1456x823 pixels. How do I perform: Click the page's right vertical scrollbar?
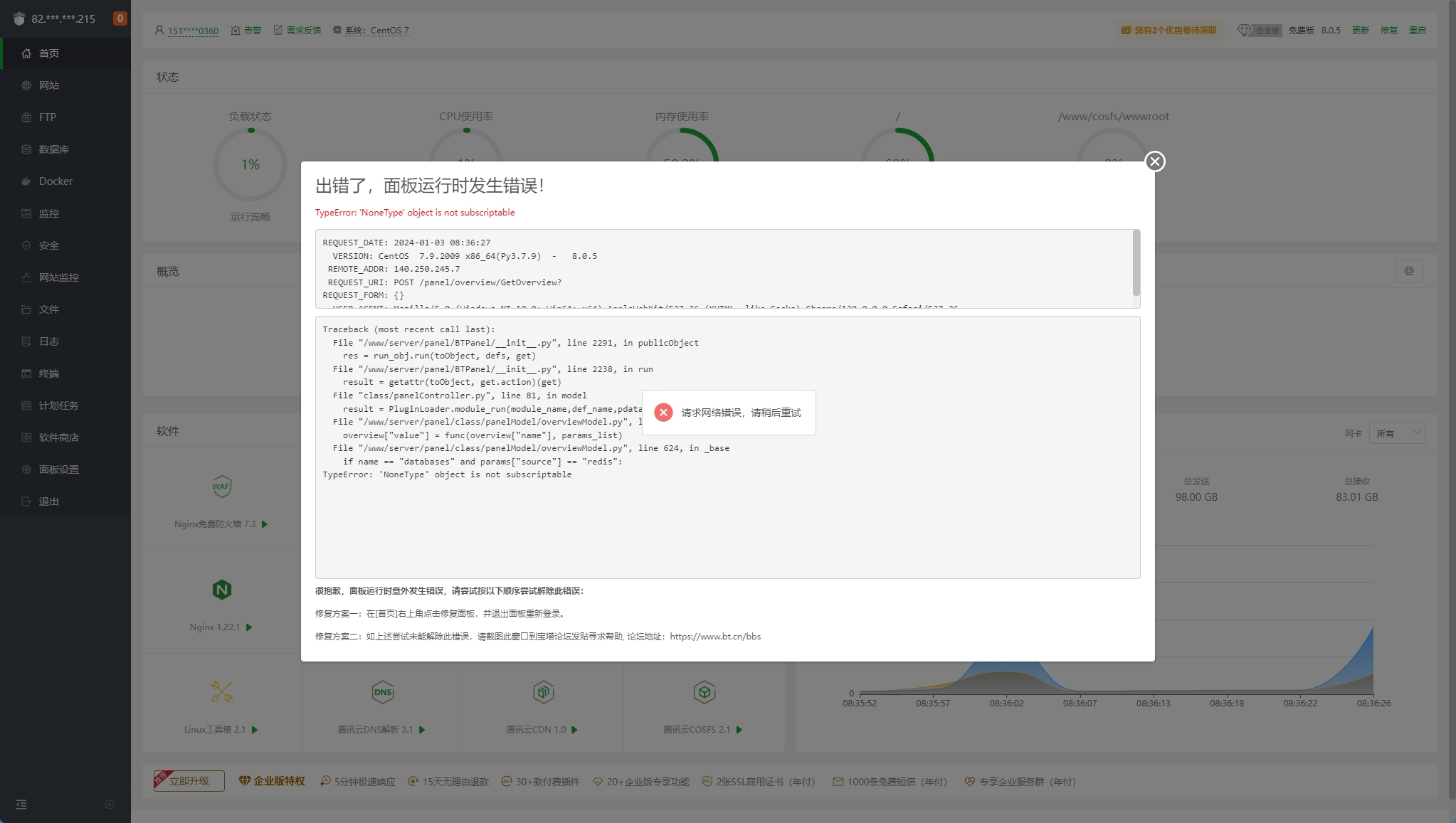point(1452,398)
